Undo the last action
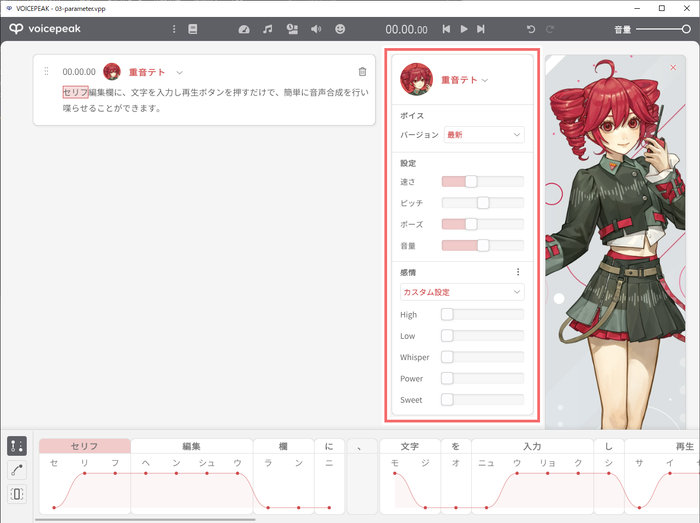700x523 pixels. 530,29
